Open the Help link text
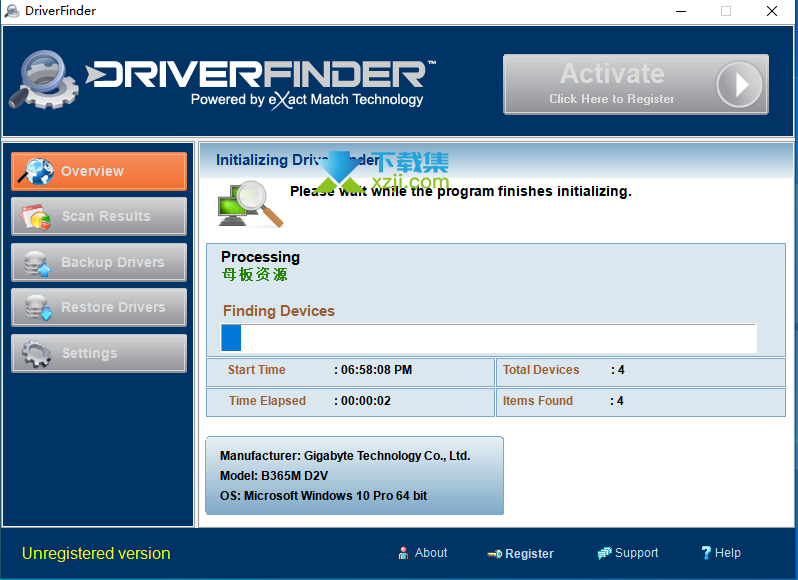 point(728,553)
